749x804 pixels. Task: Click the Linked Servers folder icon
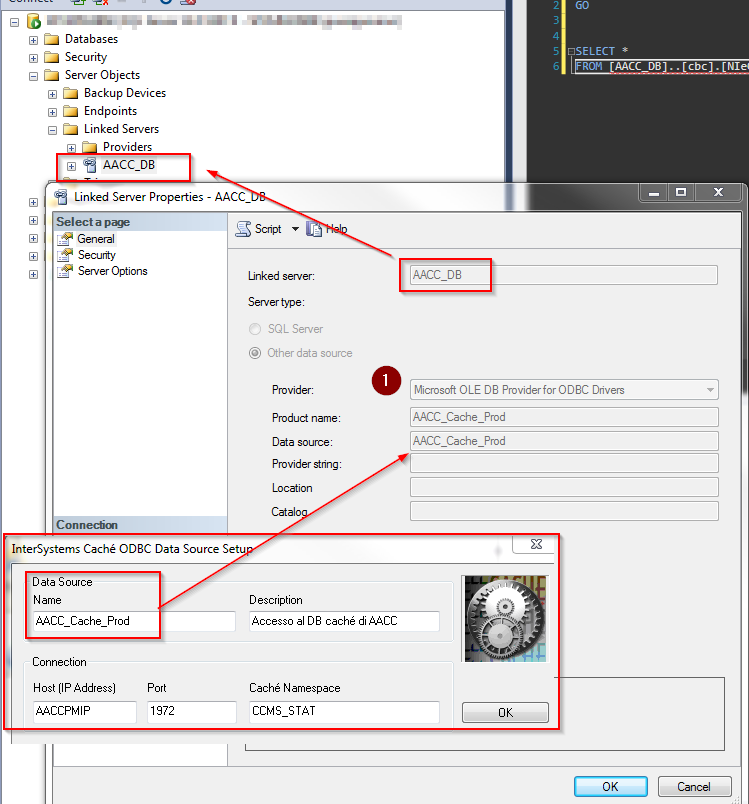coord(71,129)
